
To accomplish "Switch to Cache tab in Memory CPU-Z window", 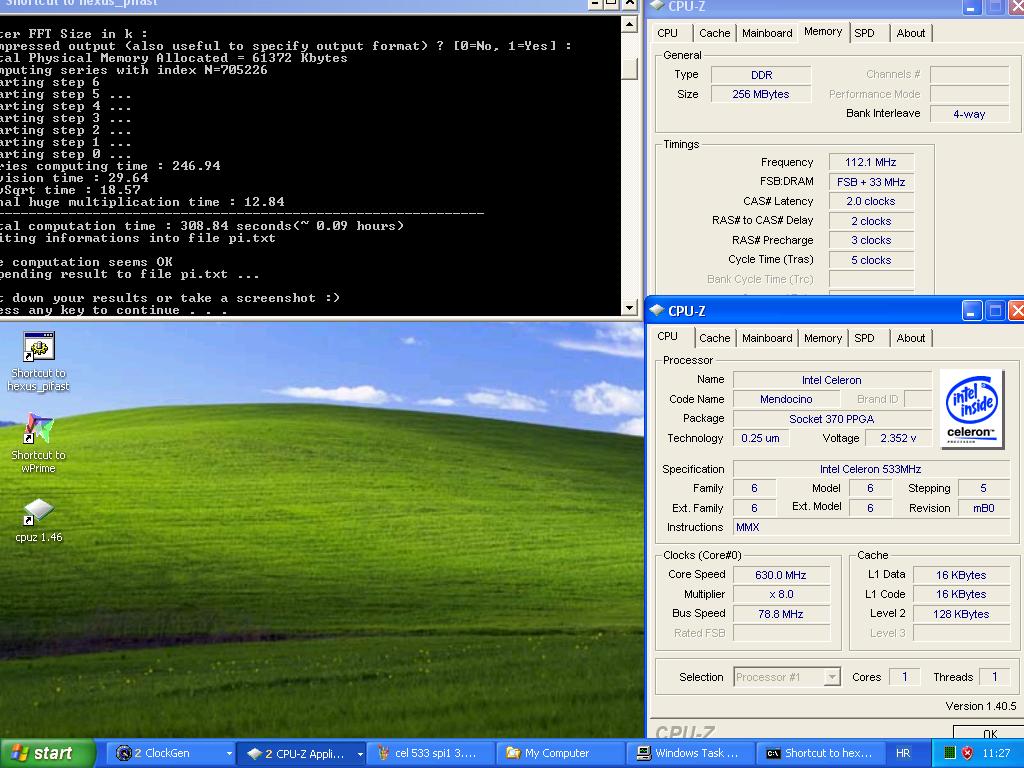I will (714, 33).
